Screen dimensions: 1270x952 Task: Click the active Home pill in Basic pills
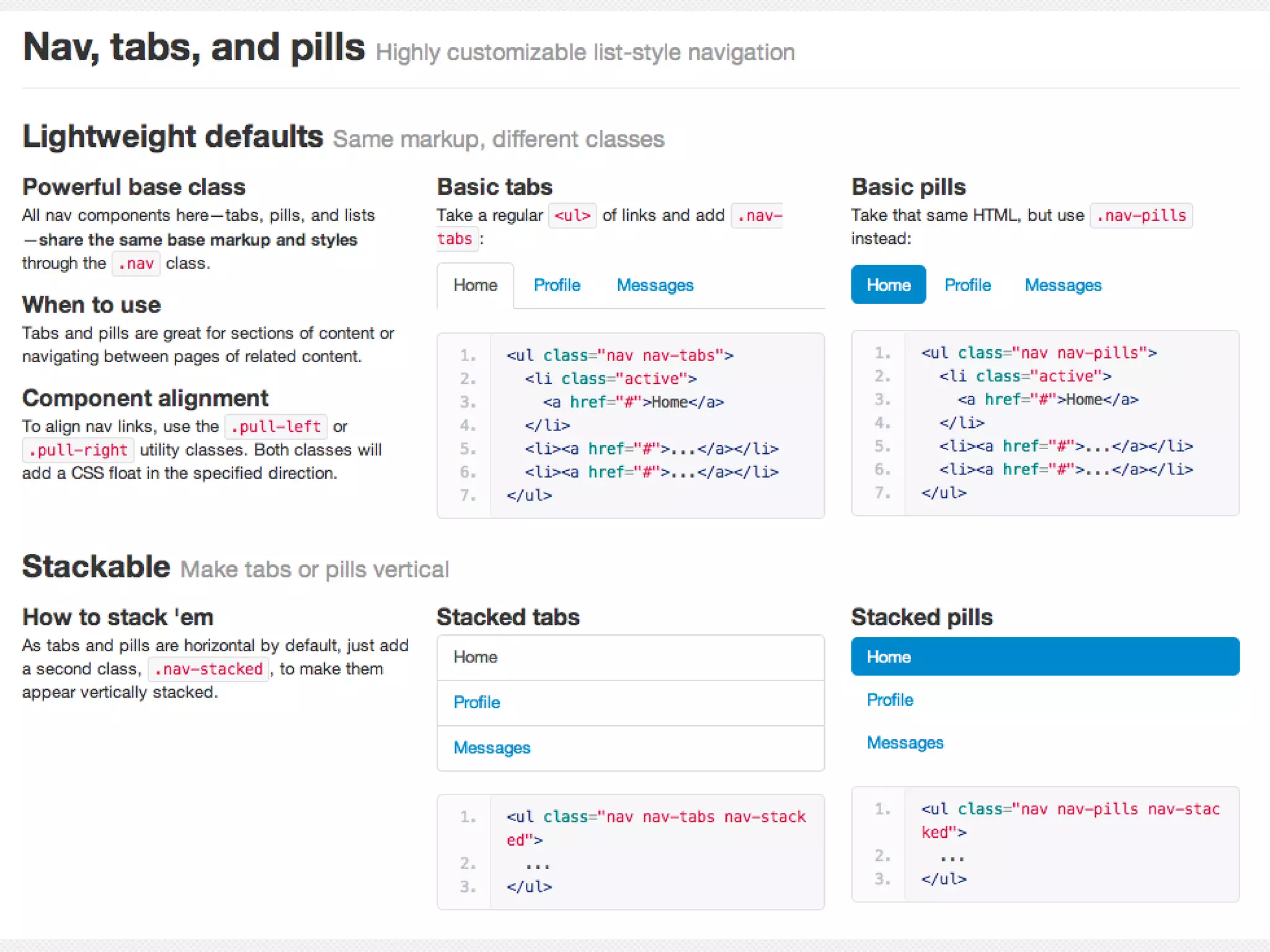click(888, 285)
